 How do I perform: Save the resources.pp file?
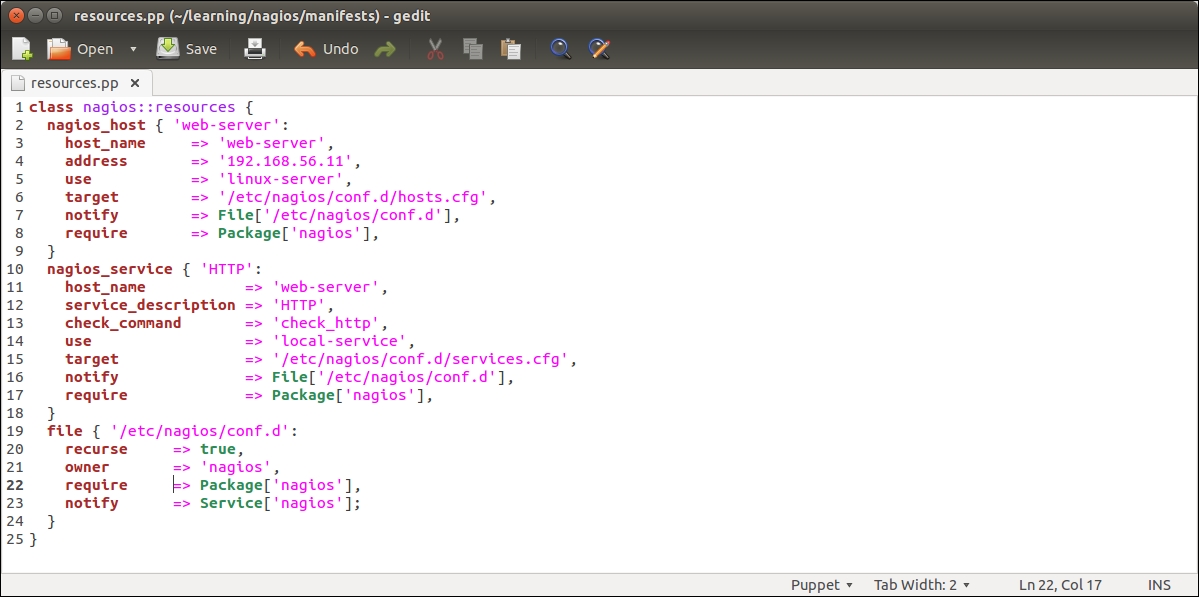point(187,49)
